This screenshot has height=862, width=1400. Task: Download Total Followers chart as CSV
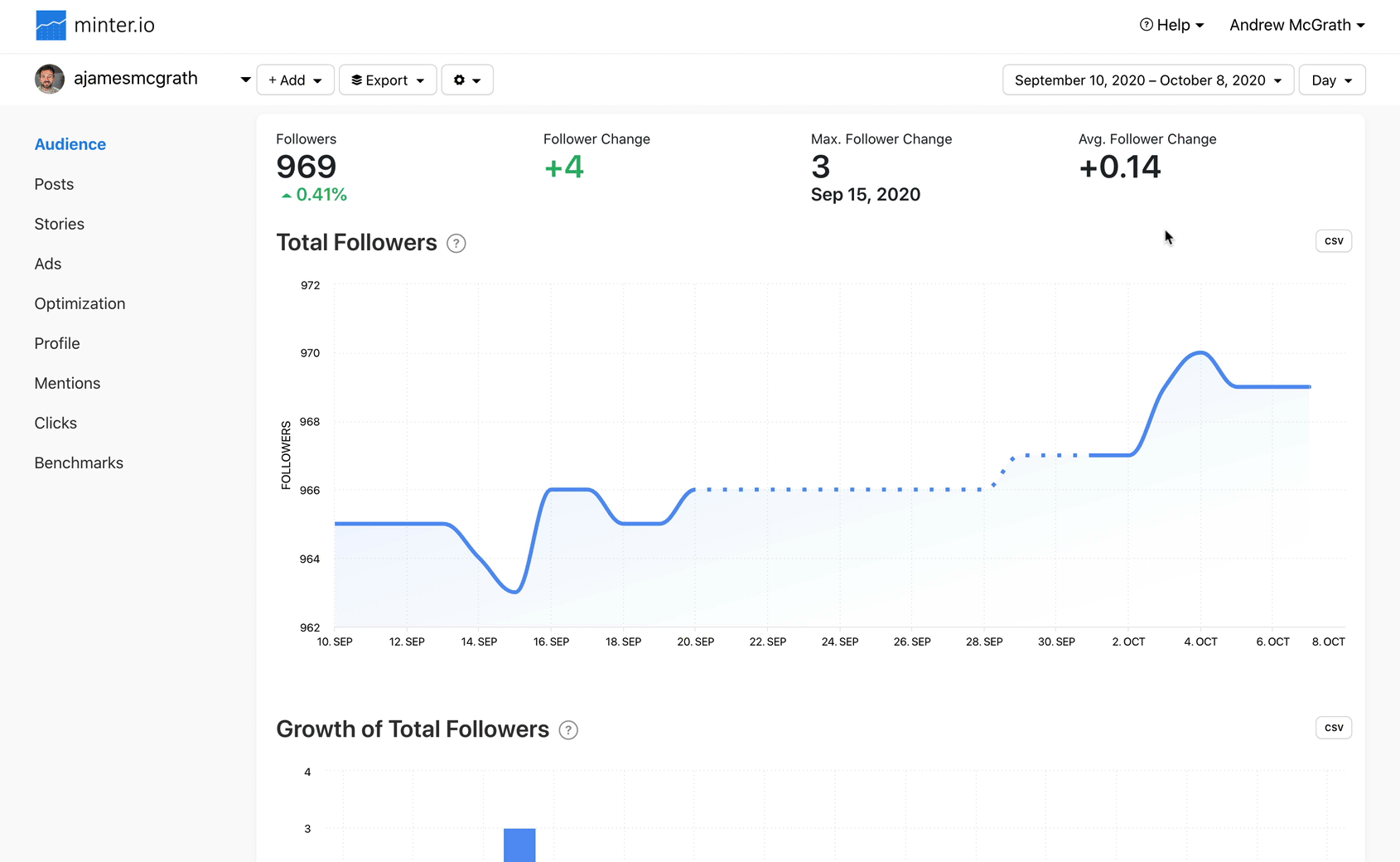click(1333, 241)
